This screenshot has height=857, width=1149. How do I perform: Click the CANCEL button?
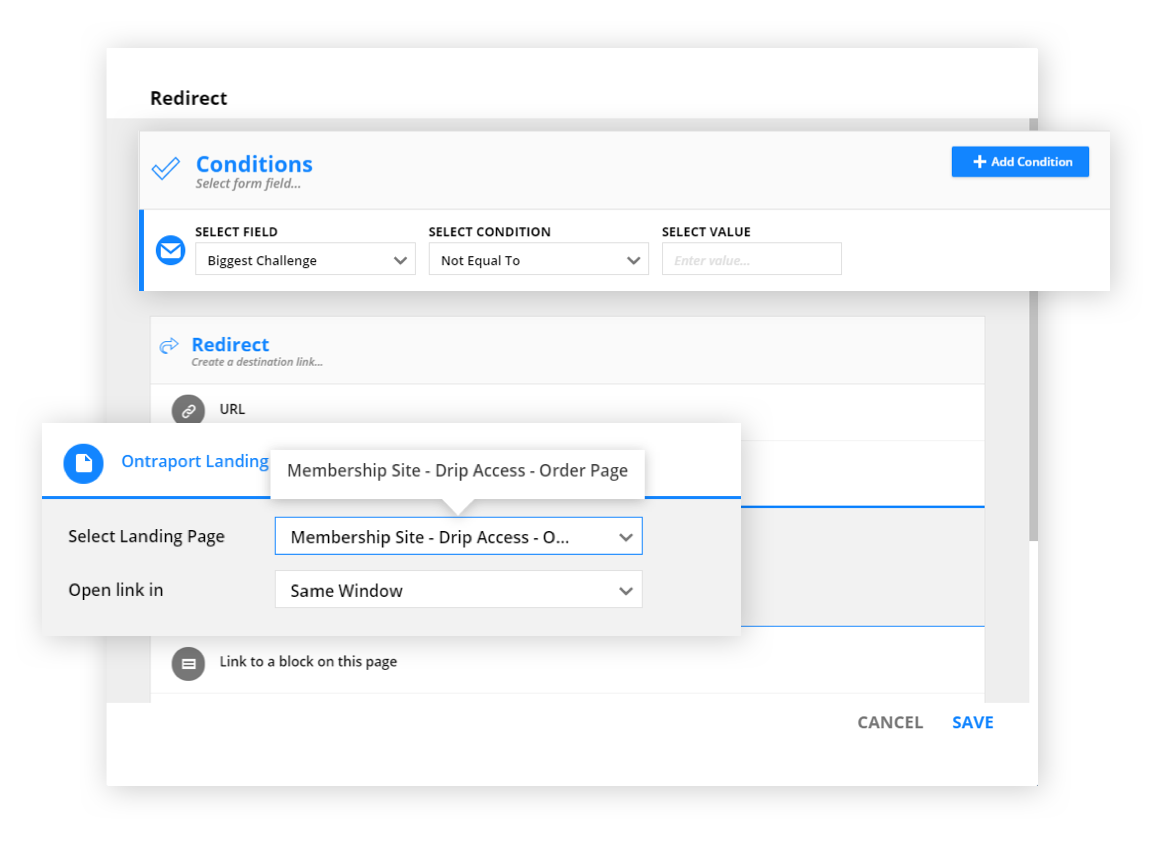889,722
